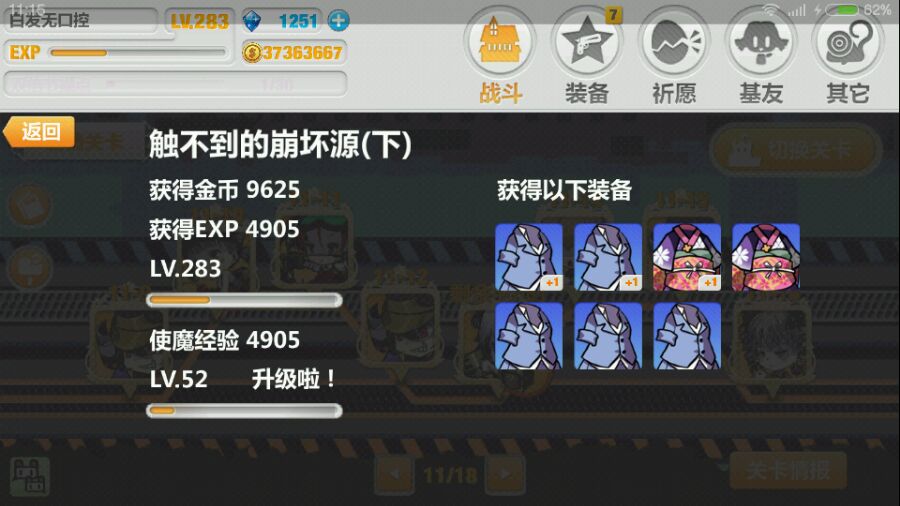Go to next page arrow beside 11/18
Screen dimensions: 900x506
tap(505, 474)
